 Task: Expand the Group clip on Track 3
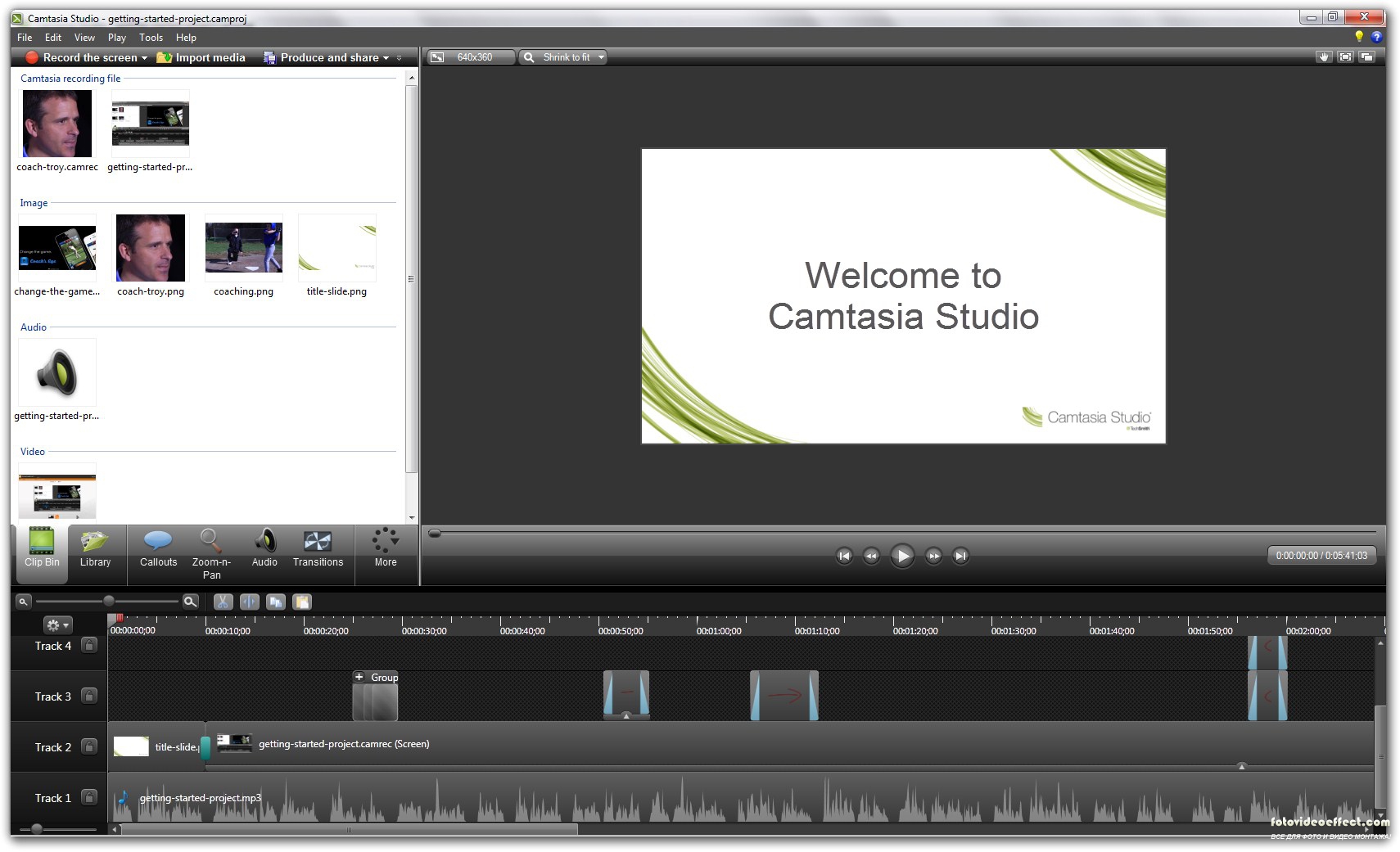[x=359, y=677]
